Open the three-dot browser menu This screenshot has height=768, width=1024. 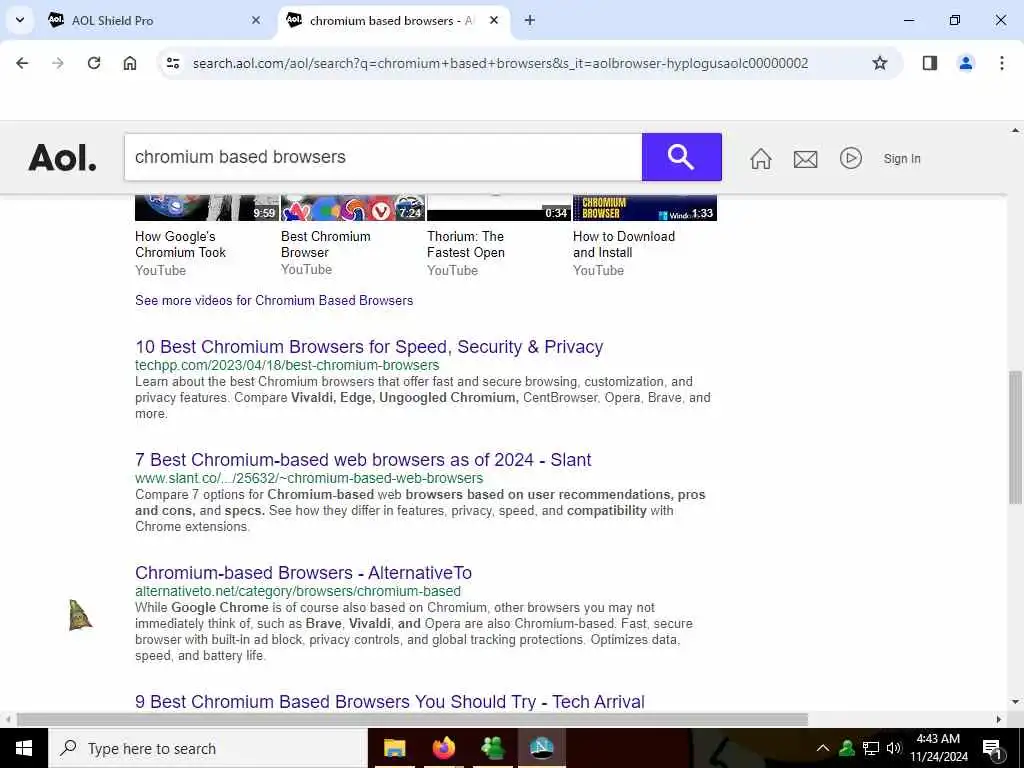pyautogui.click(x=1002, y=63)
